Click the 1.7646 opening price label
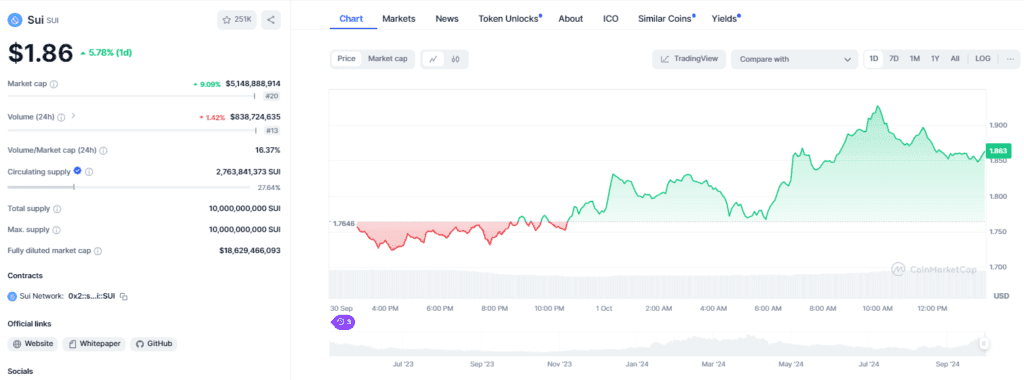Image resolution: width=1024 pixels, height=380 pixels. pos(344,223)
